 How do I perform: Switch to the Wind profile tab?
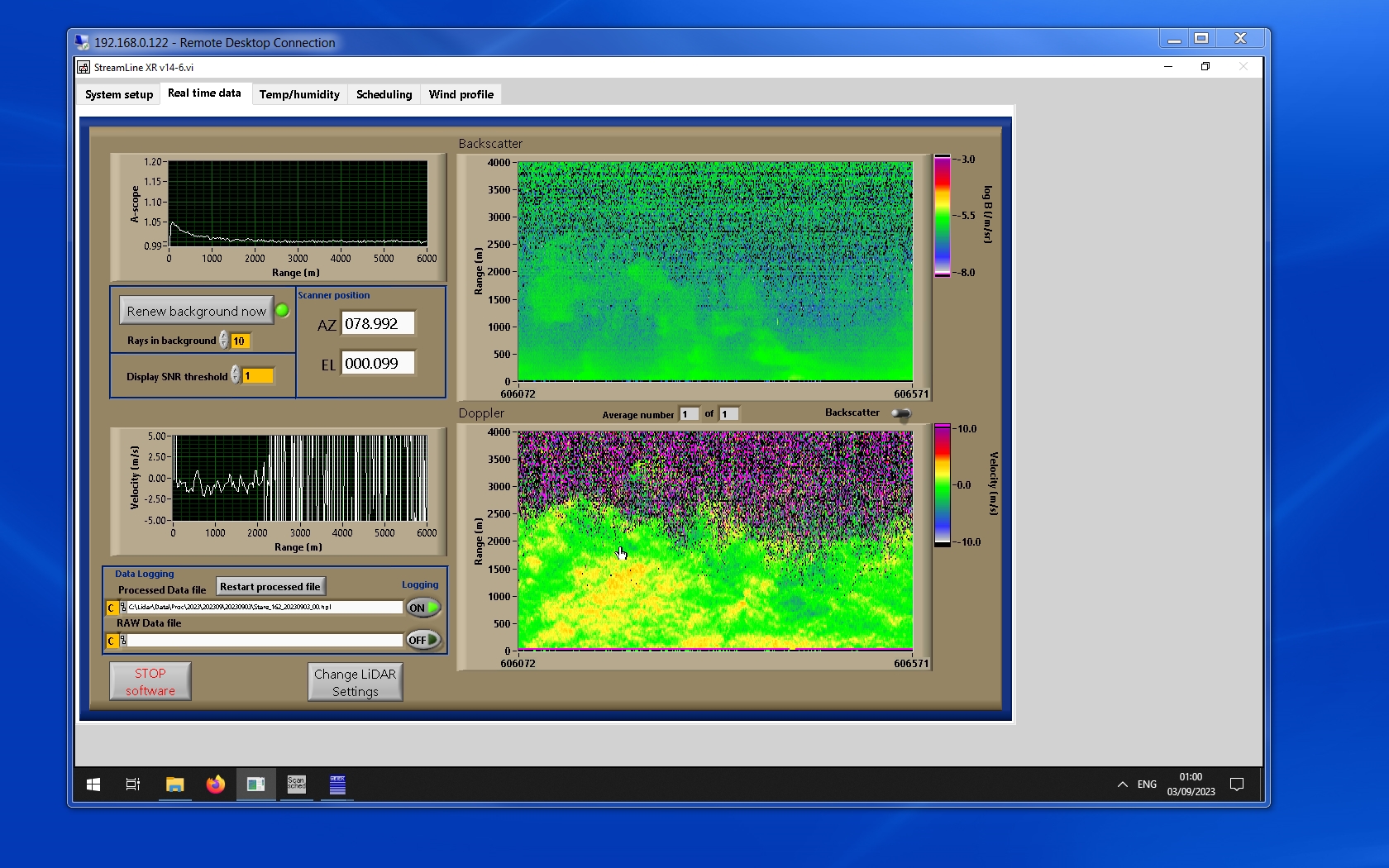click(461, 94)
